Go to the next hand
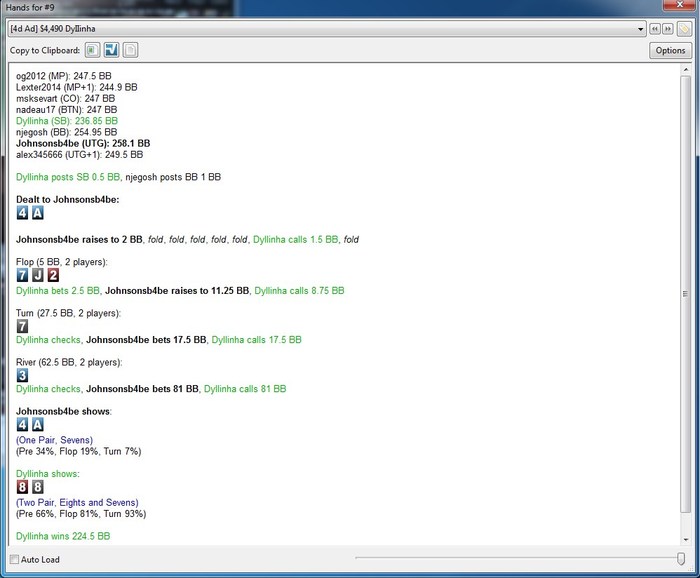 (667, 29)
